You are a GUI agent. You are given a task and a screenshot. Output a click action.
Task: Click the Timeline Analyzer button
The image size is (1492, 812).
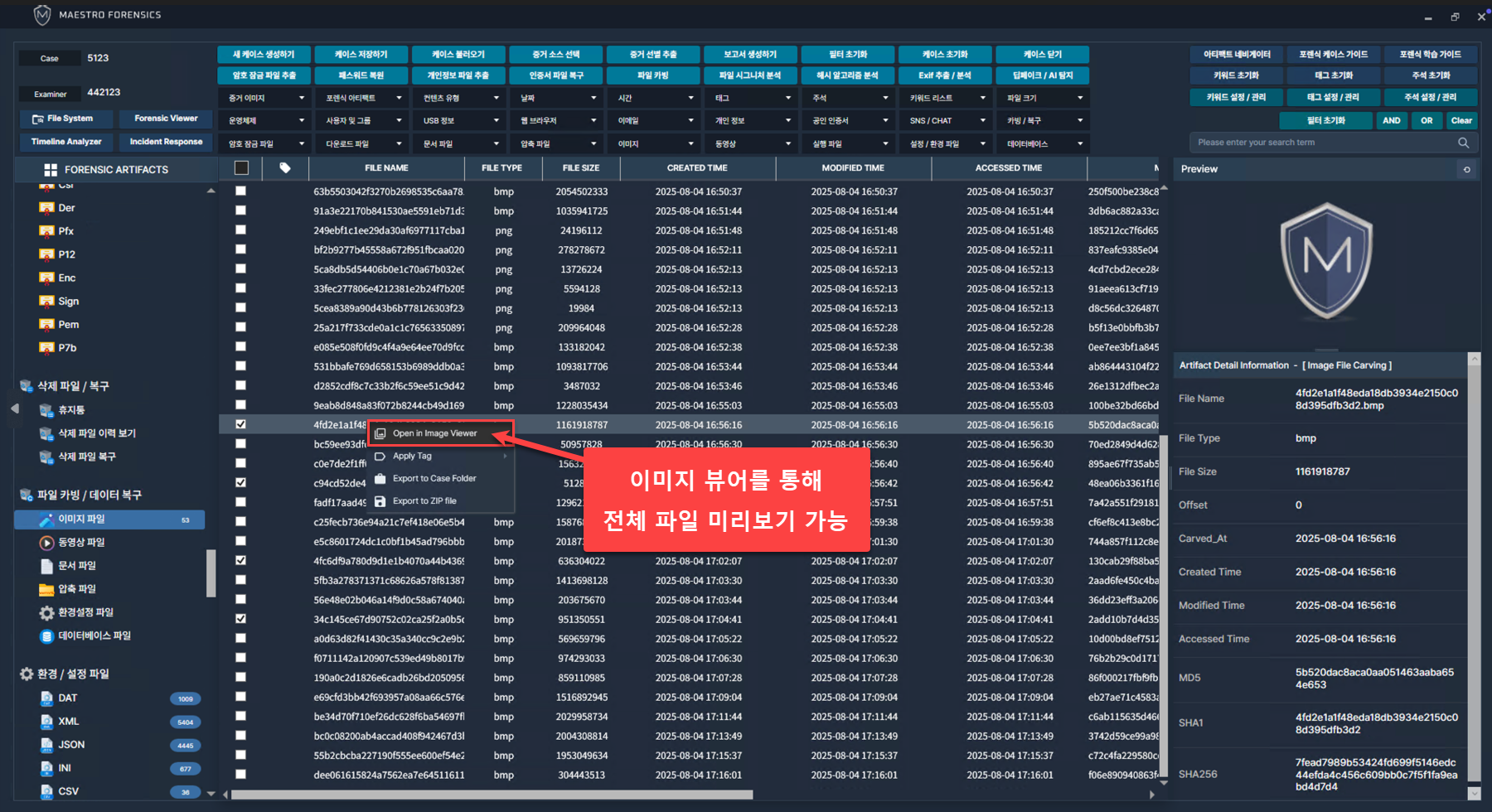[x=66, y=142]
